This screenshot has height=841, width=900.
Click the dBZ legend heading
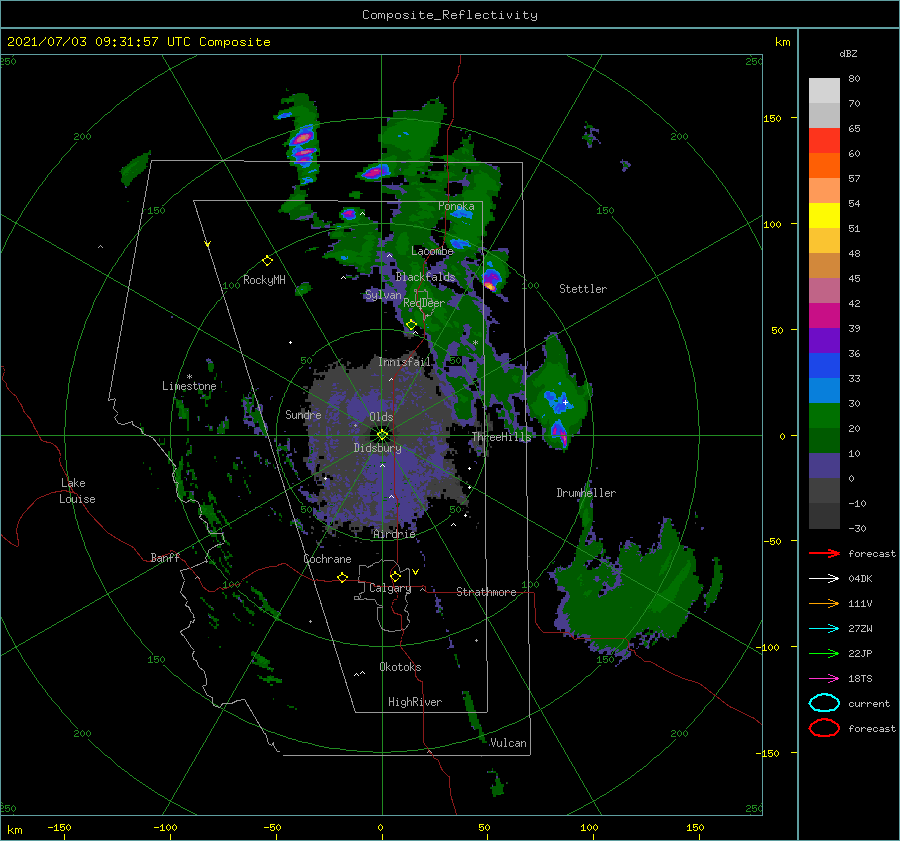(848, 53)
